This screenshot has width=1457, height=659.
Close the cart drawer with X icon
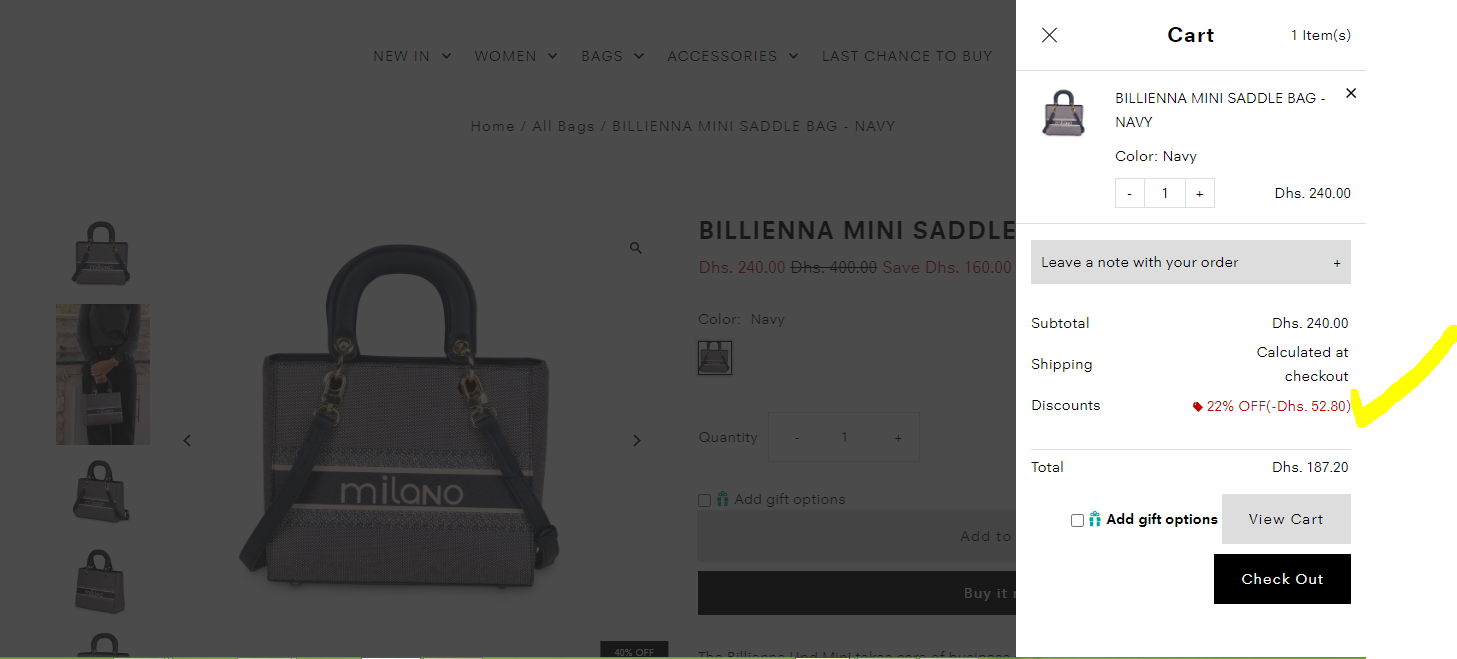tap(1049, 35)
